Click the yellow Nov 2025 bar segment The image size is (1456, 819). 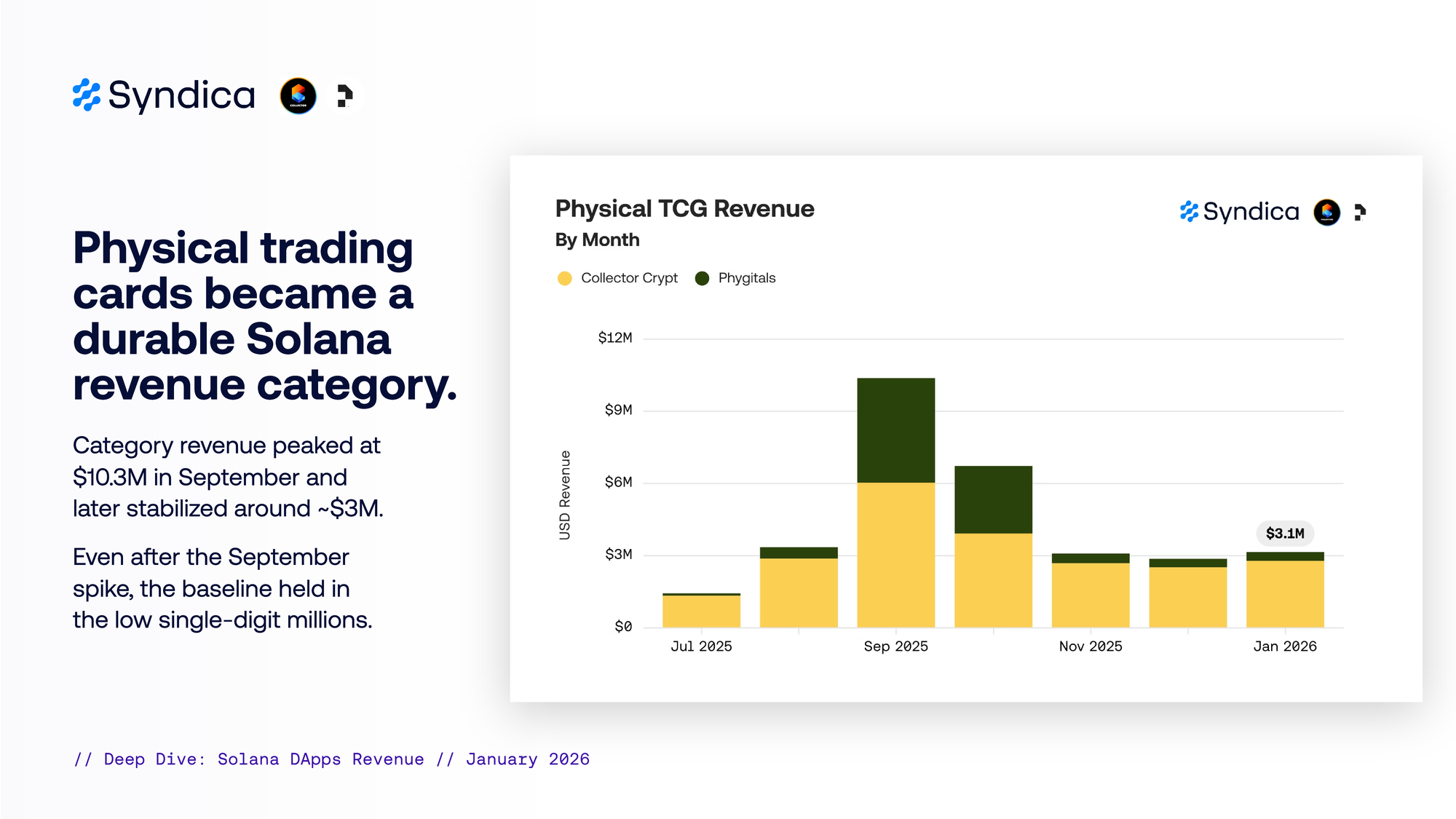pos(1091,595)
